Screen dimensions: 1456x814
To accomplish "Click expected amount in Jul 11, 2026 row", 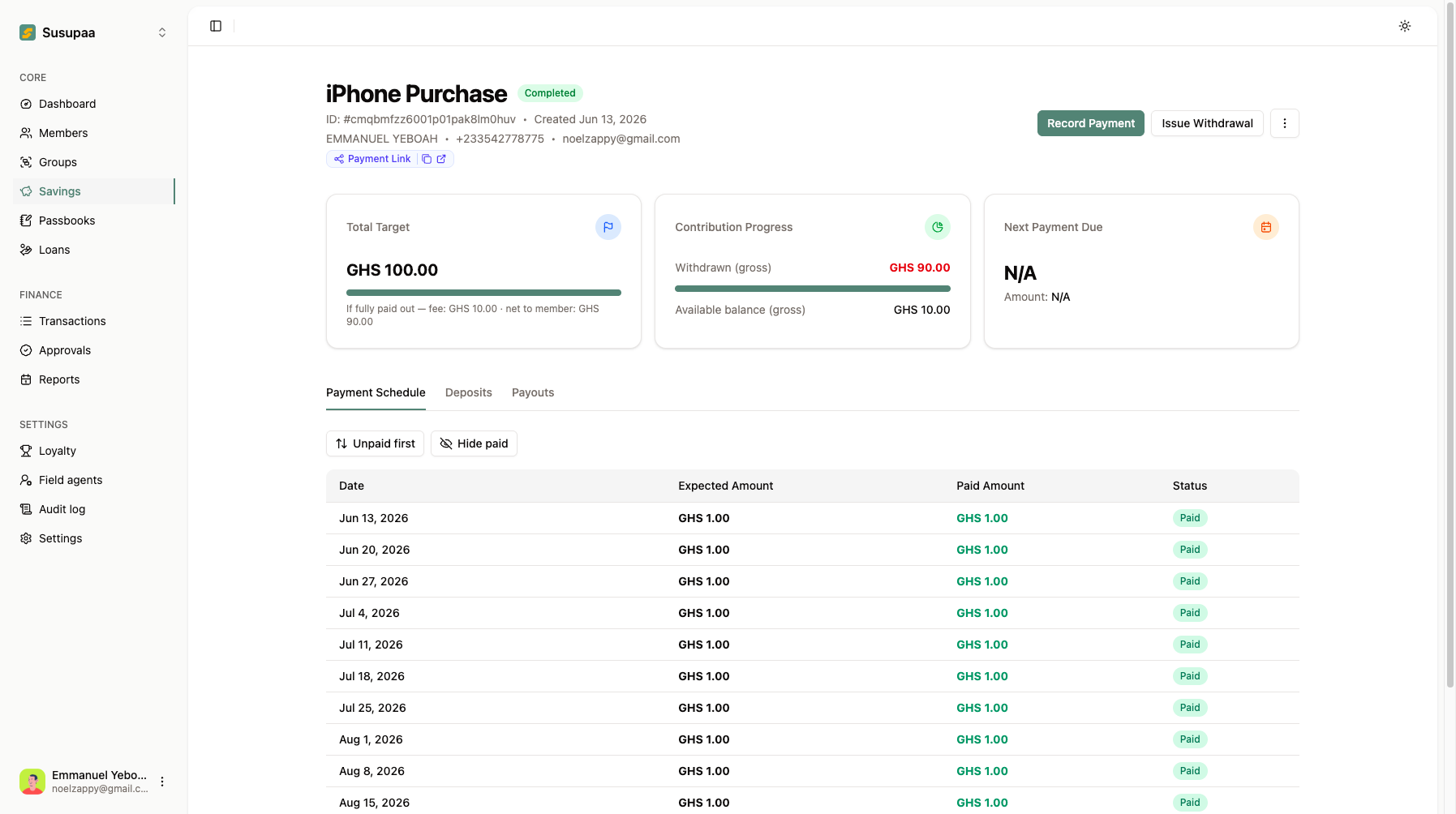I will point(704,645).
